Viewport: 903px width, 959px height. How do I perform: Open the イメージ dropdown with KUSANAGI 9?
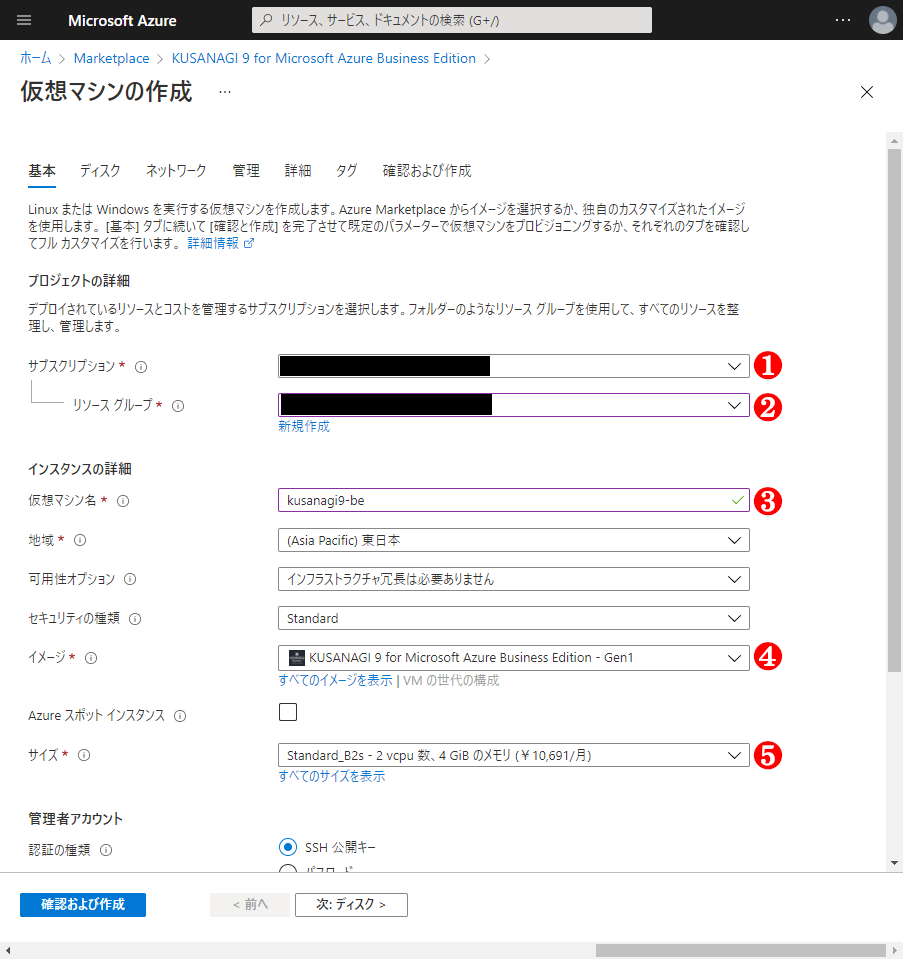(x=514, y=658)
